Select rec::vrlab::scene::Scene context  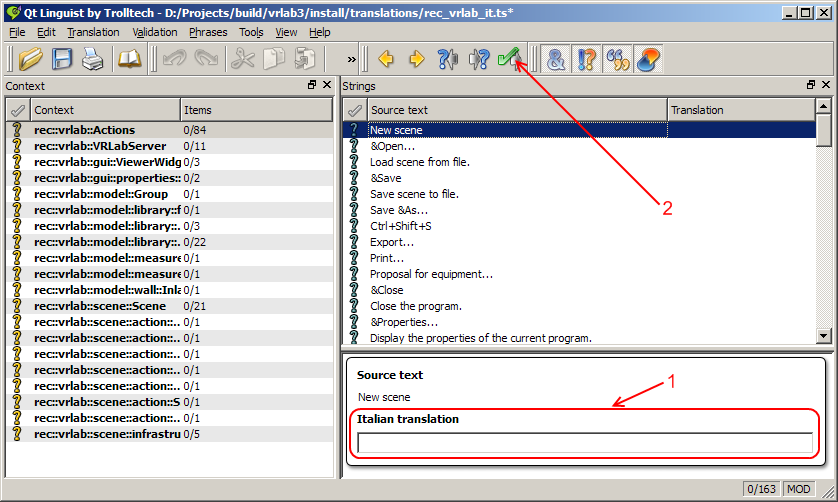coord(169,306)
